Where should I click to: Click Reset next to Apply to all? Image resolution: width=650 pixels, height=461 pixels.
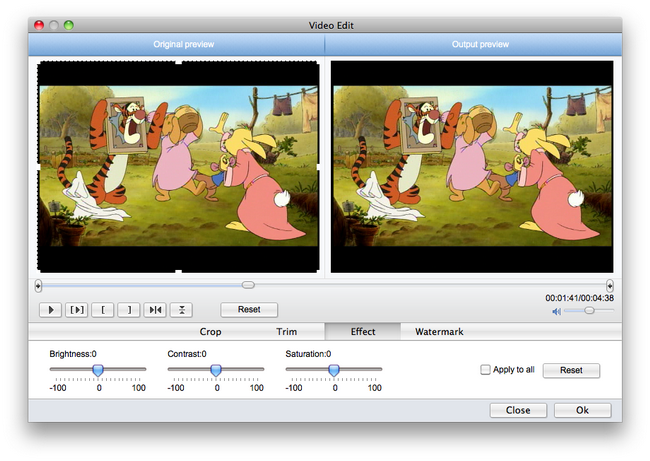click(571, 370)
